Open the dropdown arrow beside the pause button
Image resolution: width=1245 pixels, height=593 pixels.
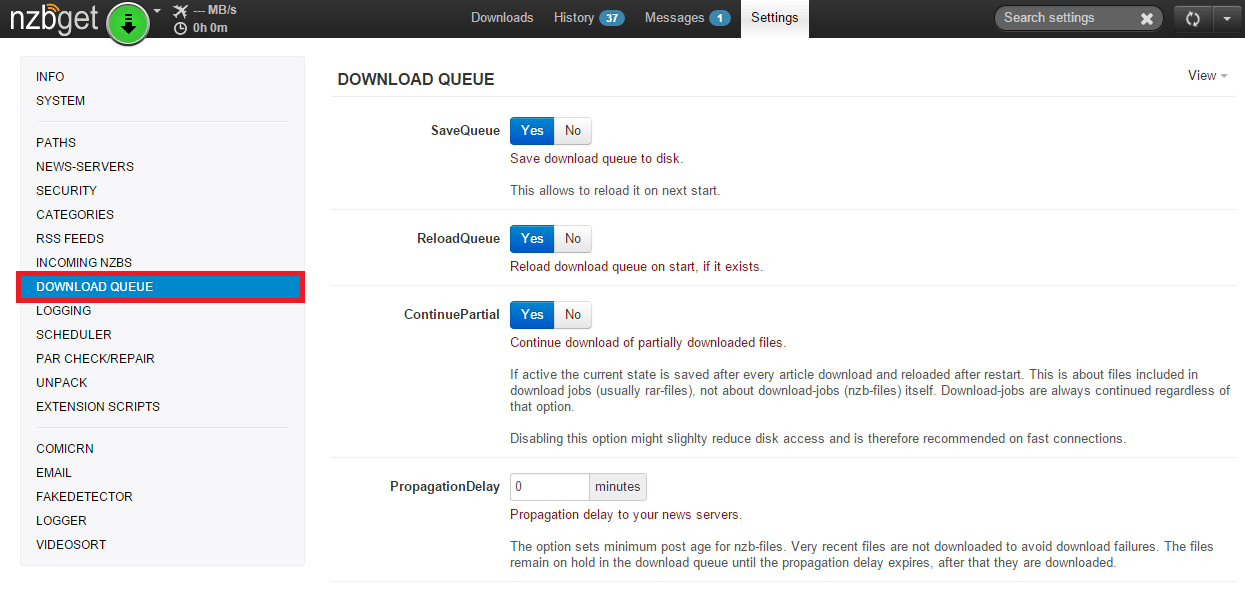[157, 11]
